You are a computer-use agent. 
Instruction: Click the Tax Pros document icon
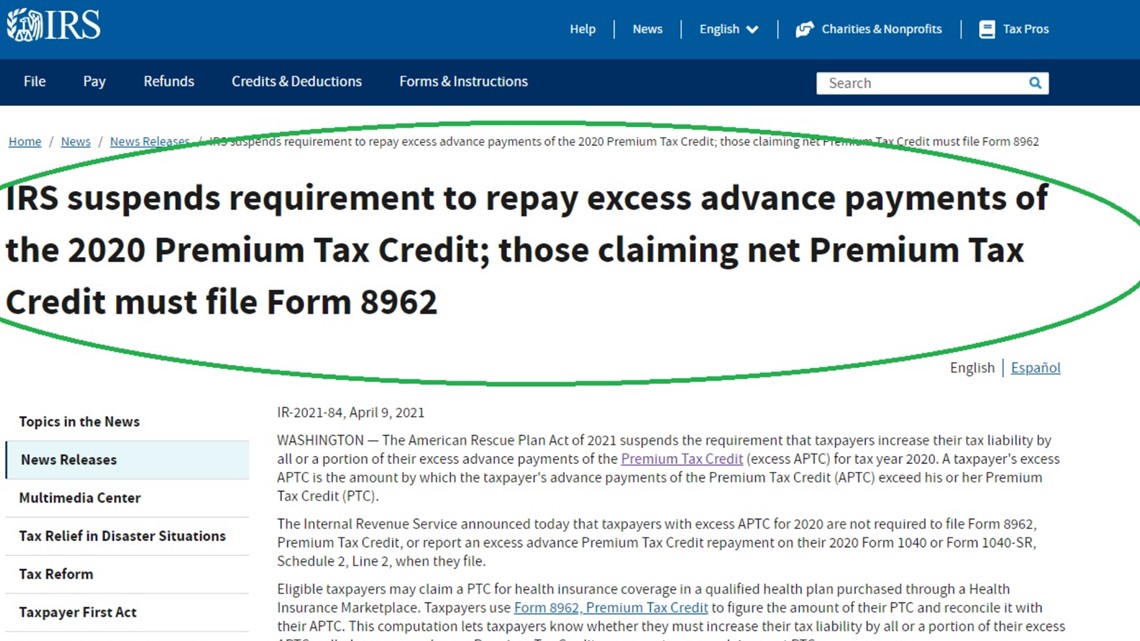(987, 29)
